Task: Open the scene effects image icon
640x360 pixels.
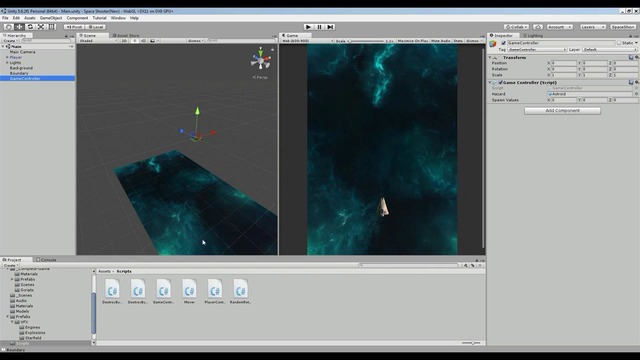Action: pyautogui.click(x=153, y=41)
